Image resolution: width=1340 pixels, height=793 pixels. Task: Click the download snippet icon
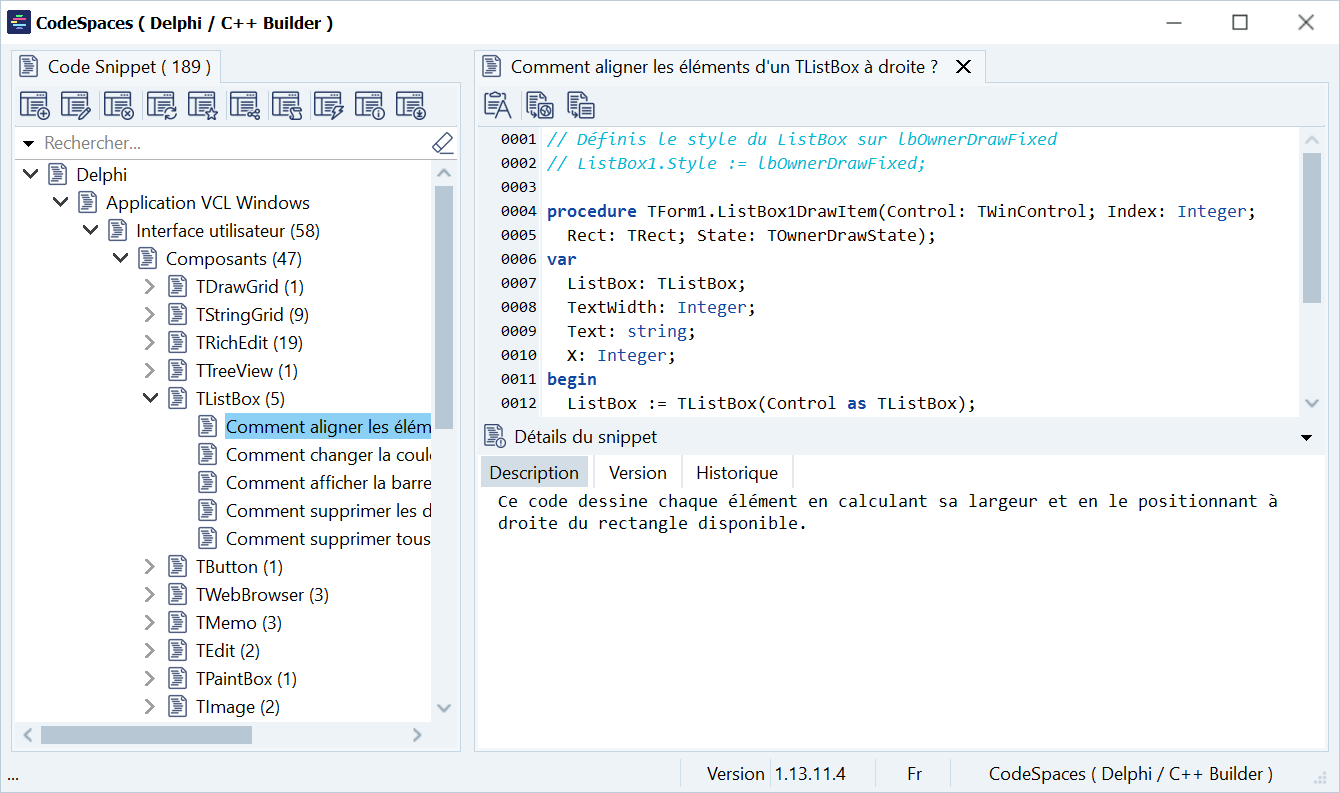(x=410, y=105)
